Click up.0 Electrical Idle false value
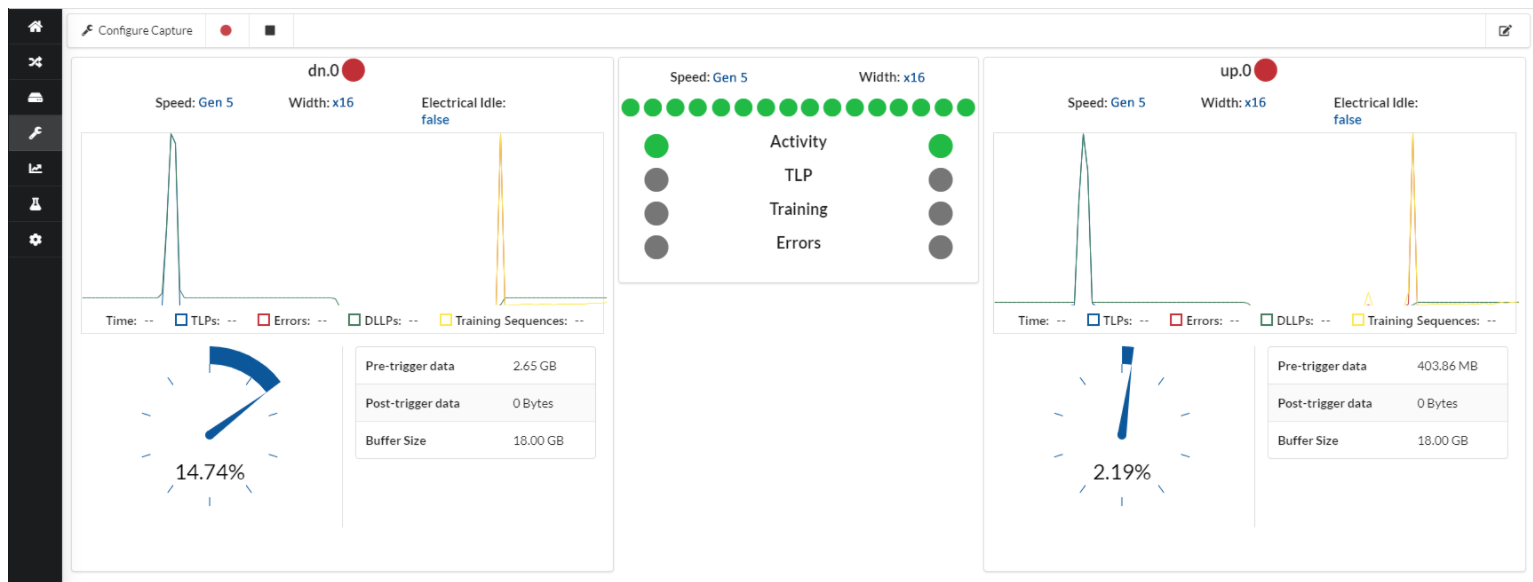The image size is (1533, 582). click(x=1347, y=120)
